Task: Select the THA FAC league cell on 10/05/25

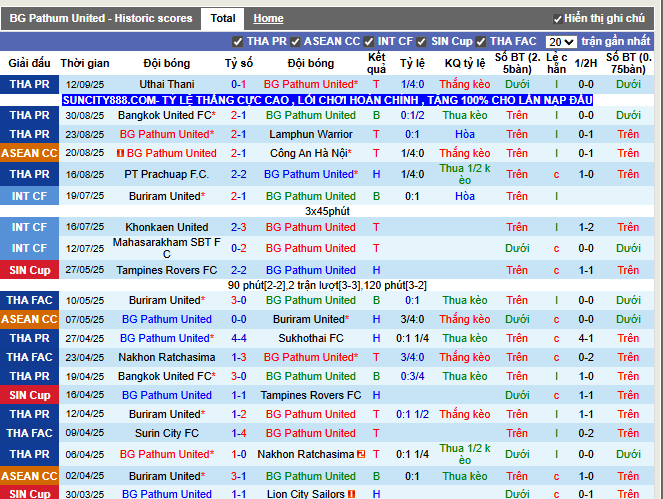Action: 30,300
